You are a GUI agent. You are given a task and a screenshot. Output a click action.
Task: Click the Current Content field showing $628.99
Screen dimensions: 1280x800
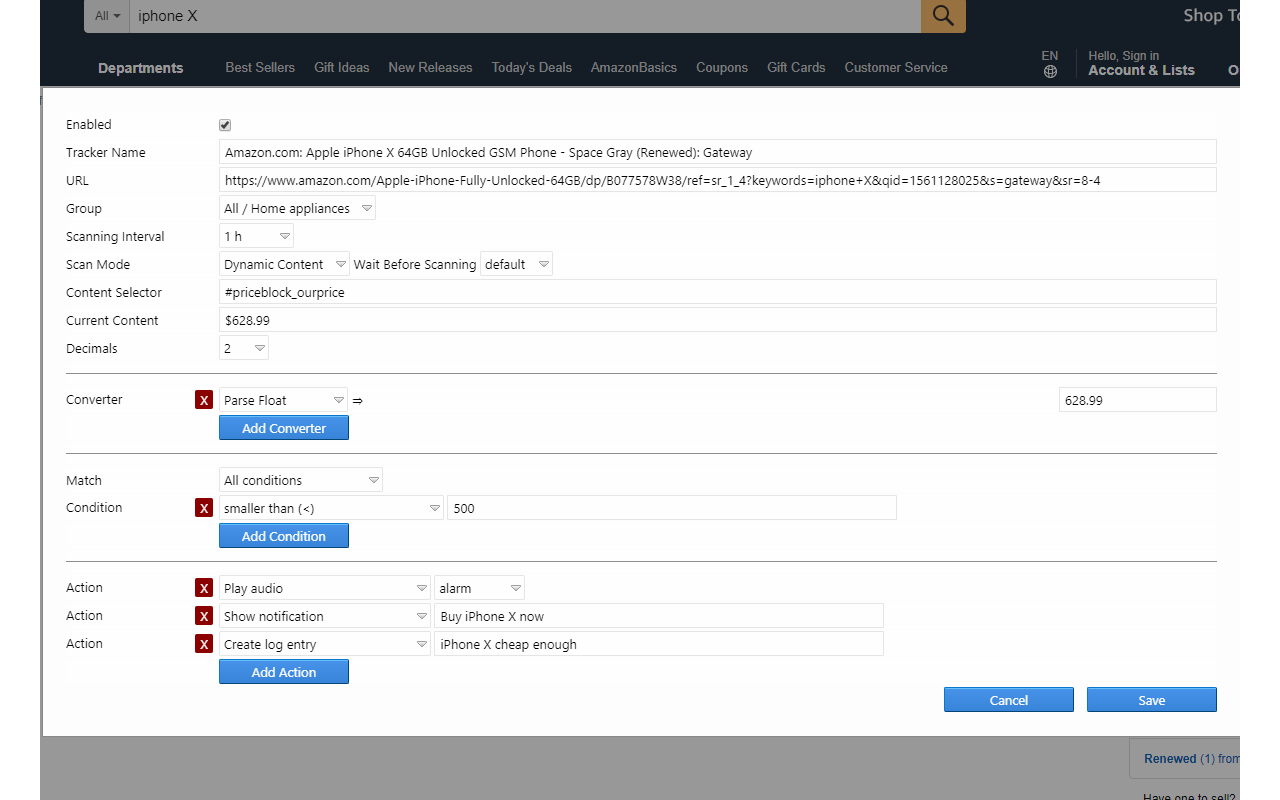718,320
